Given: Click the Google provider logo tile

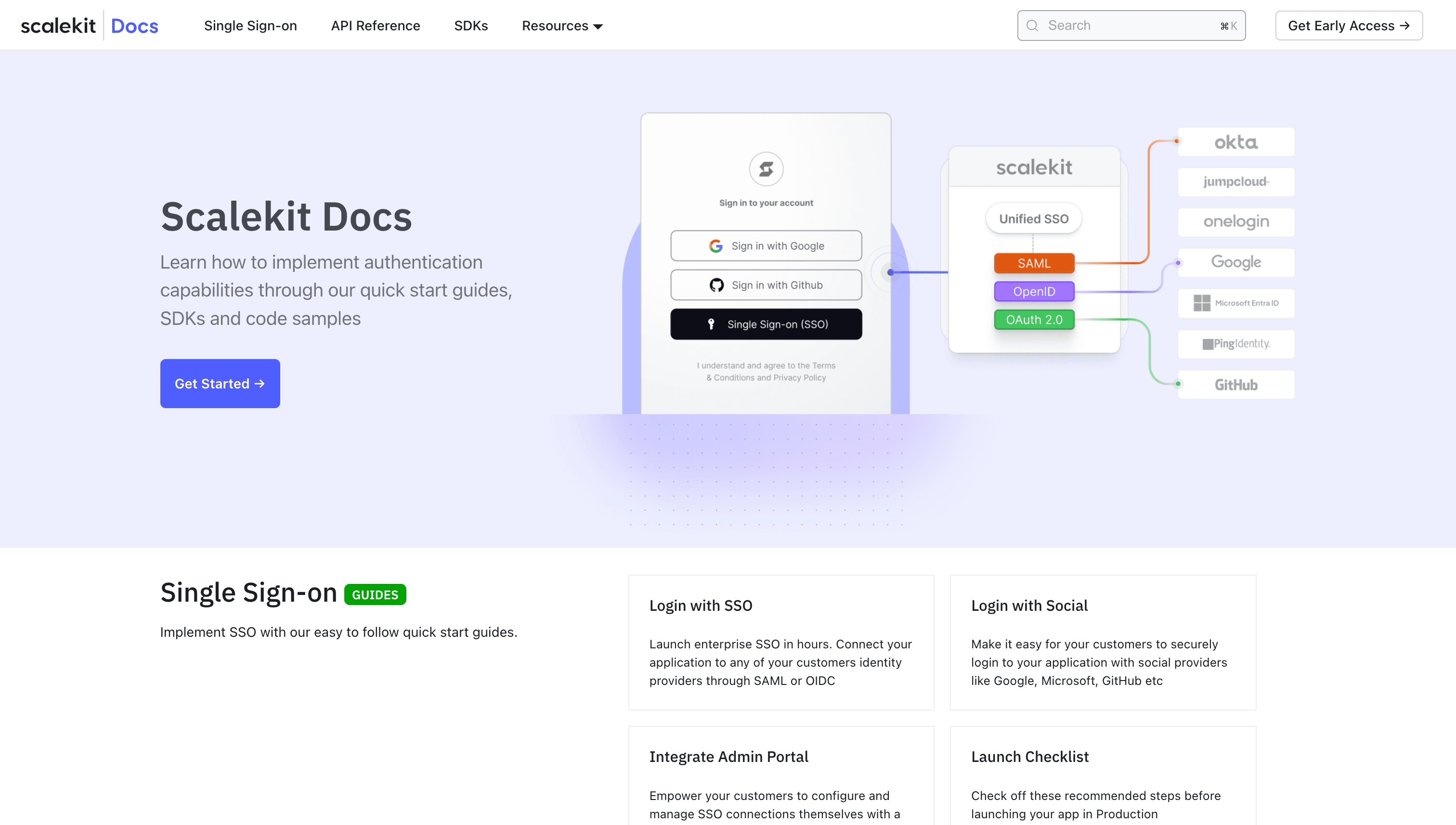Looking at the screenshot, I should click(1235, 262).
